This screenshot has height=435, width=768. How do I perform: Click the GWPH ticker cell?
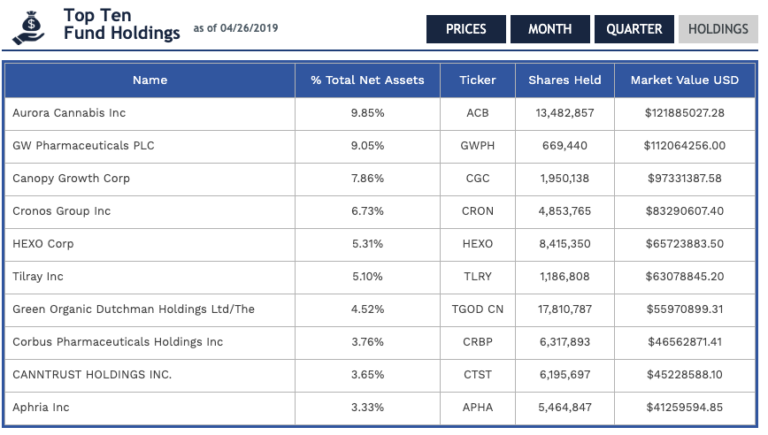(x=478, y=146)
